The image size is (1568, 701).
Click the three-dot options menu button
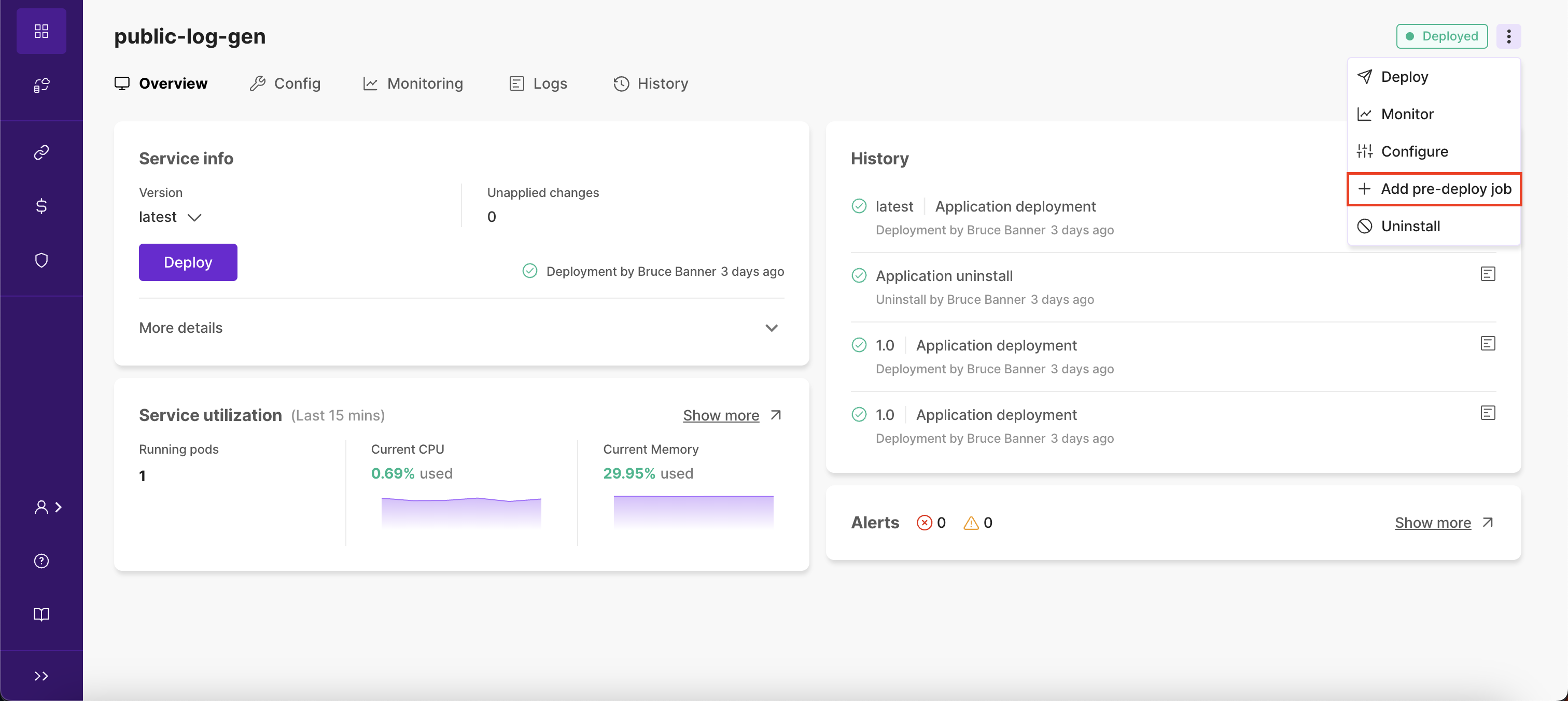(1508, 36)
